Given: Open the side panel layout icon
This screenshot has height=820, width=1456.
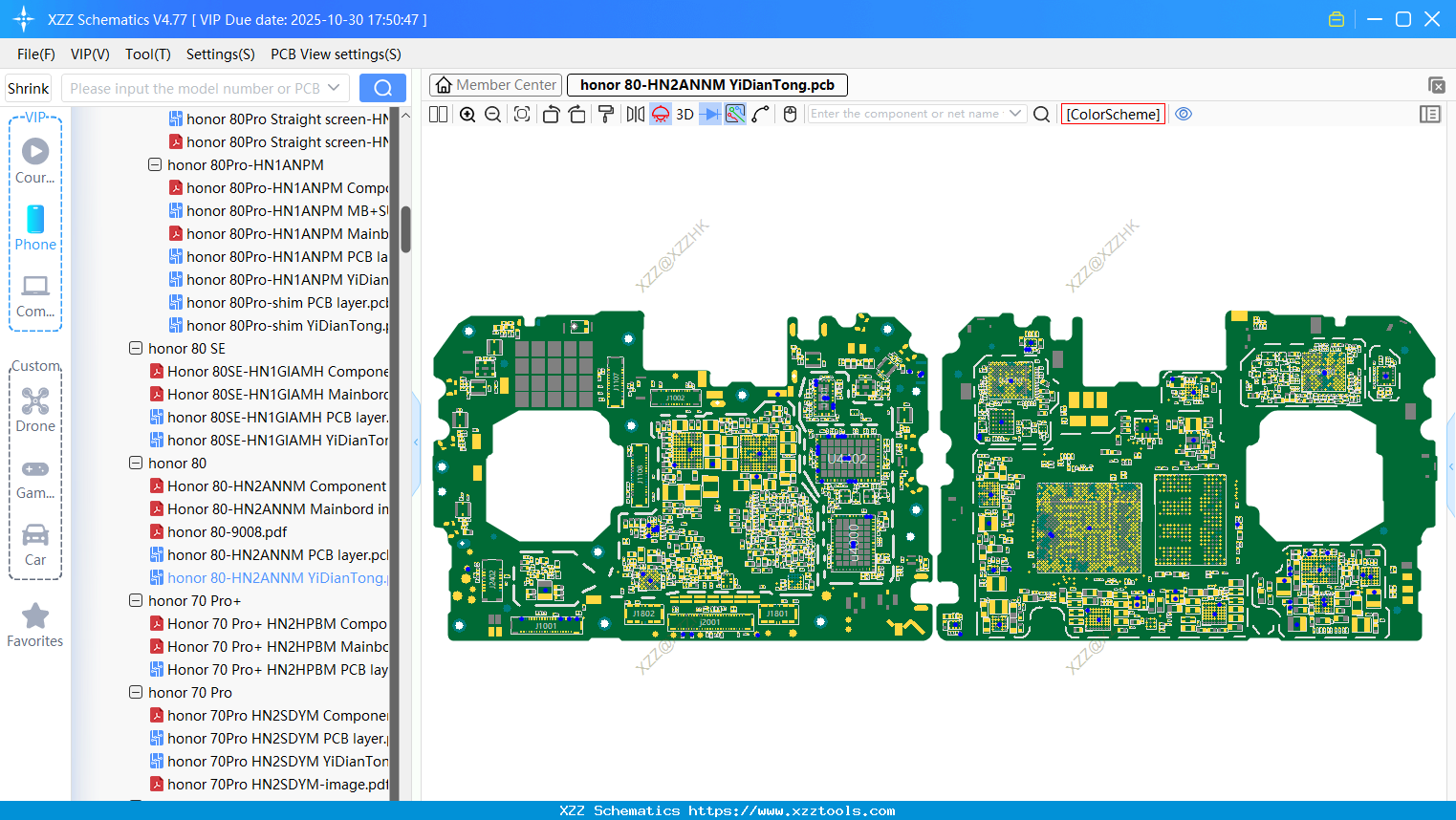Looking at the screenshot, I should click(1430, 114).
